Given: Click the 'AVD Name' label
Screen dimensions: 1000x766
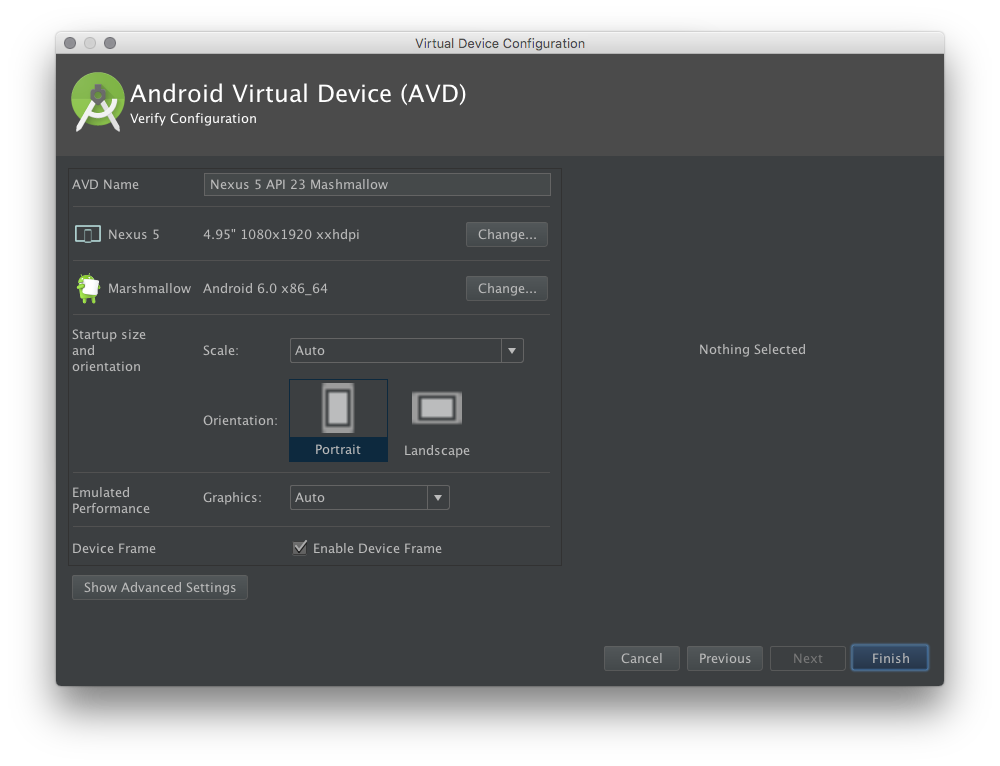Looking at the screenshot, I should (x=105, y=184).
